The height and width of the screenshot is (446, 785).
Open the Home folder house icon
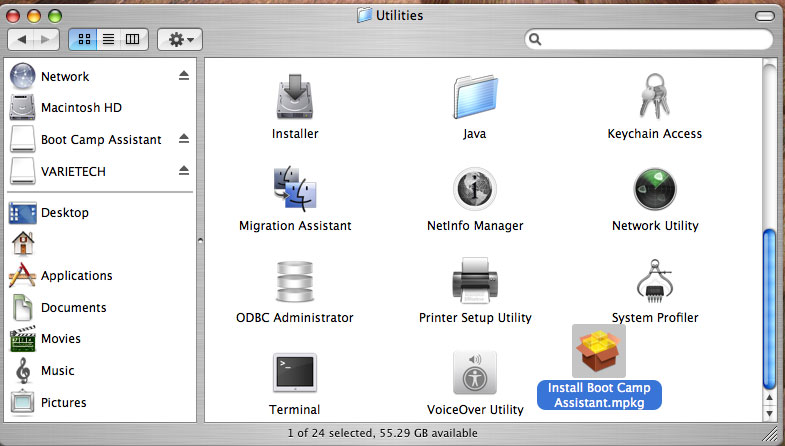(23, 244)
